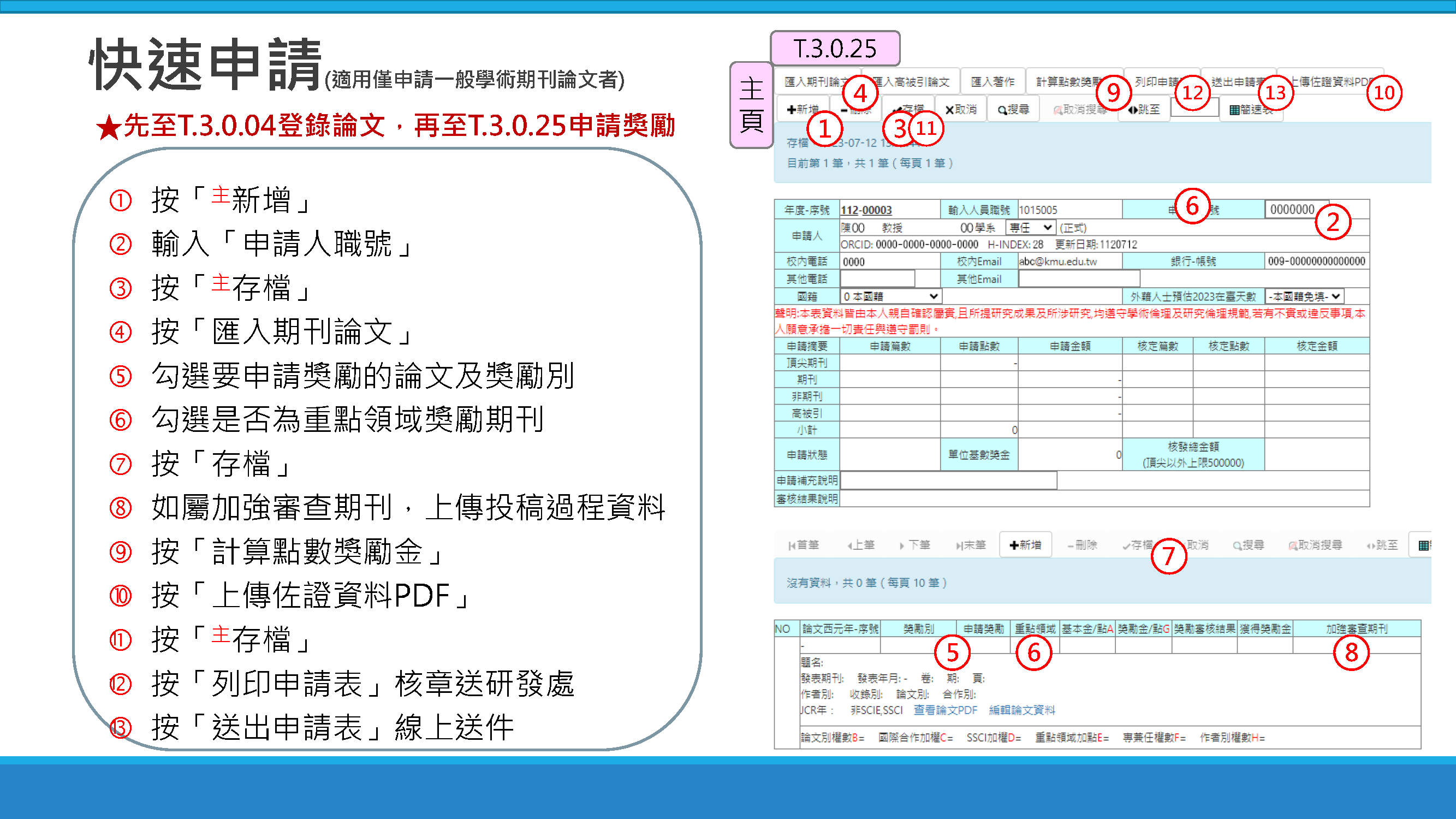Click the 單位基數獎金 cell label
Viewport: 1456px width, 819px height.
[x=979, y=455]
